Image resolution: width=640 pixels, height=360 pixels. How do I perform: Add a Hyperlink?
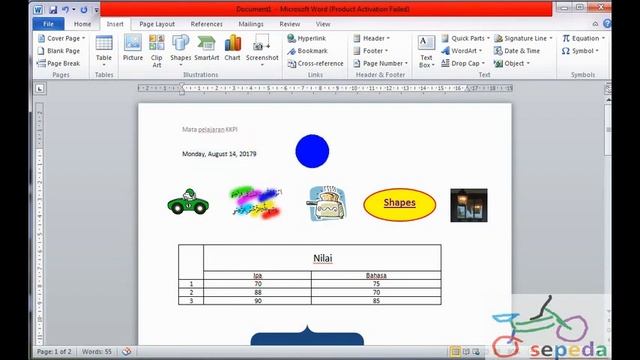[x=307, y=38]
